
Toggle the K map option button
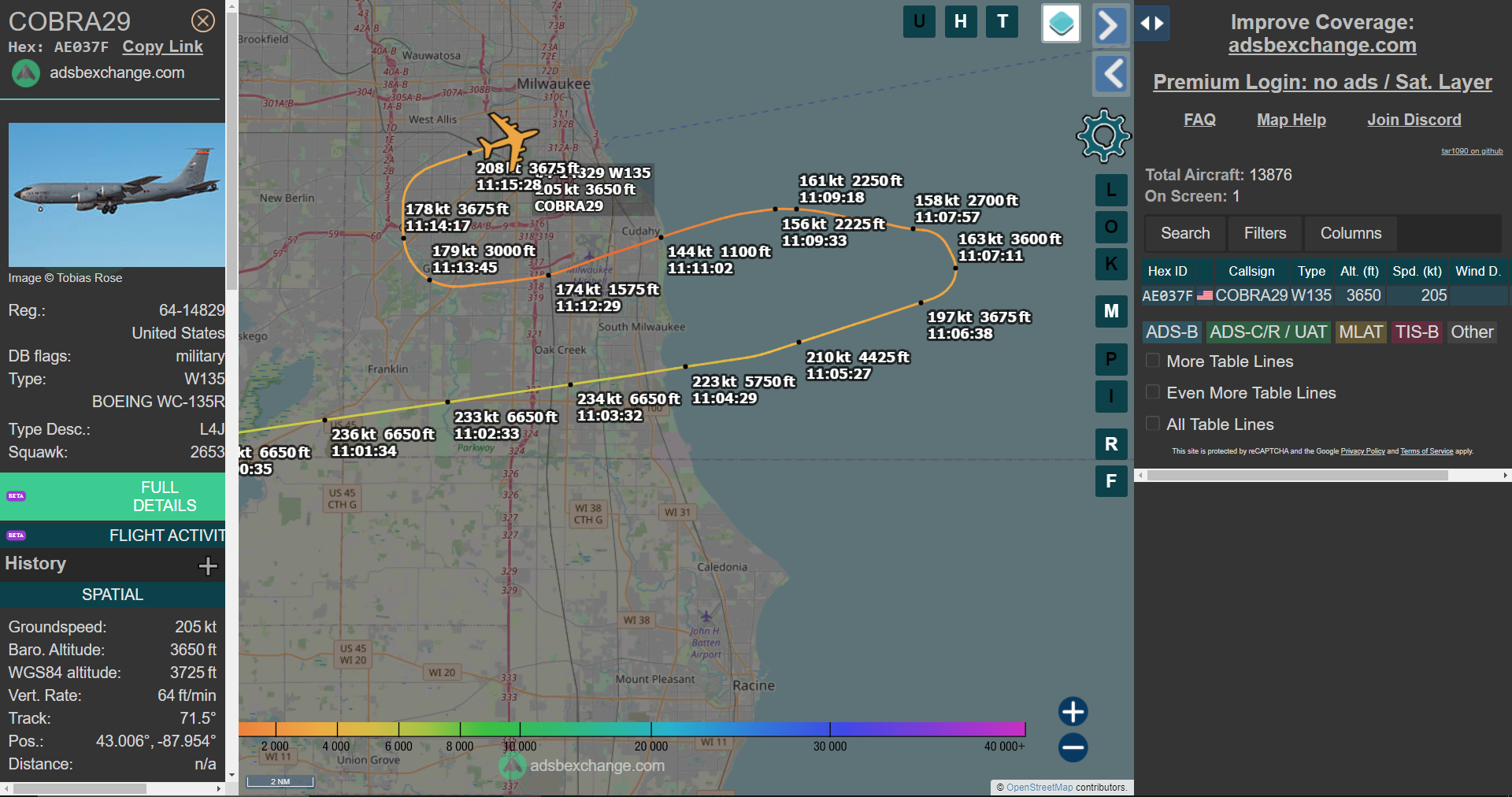(1111, 264)
